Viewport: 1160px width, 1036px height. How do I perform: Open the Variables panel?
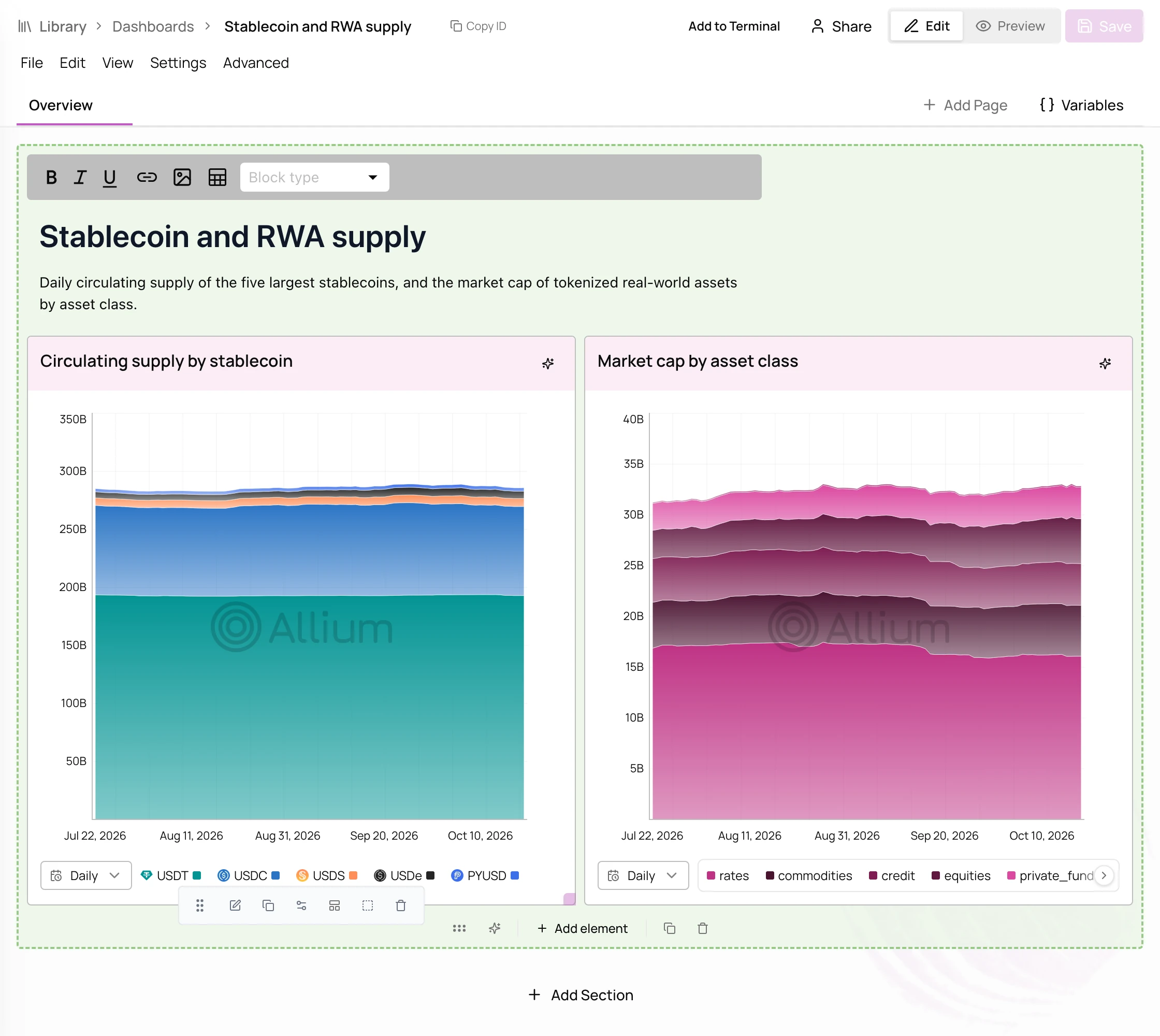coord(1081,105)
